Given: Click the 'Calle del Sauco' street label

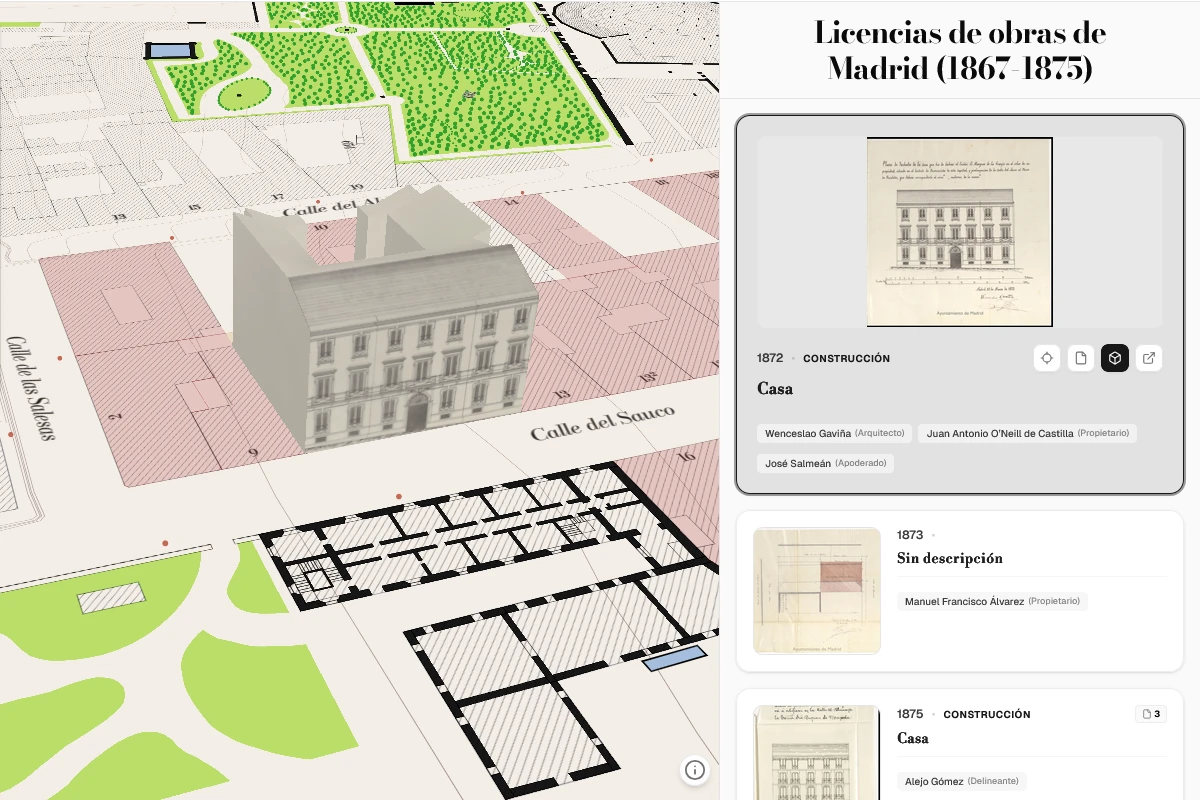Looking at the screenshot, I should pos(602,422).
